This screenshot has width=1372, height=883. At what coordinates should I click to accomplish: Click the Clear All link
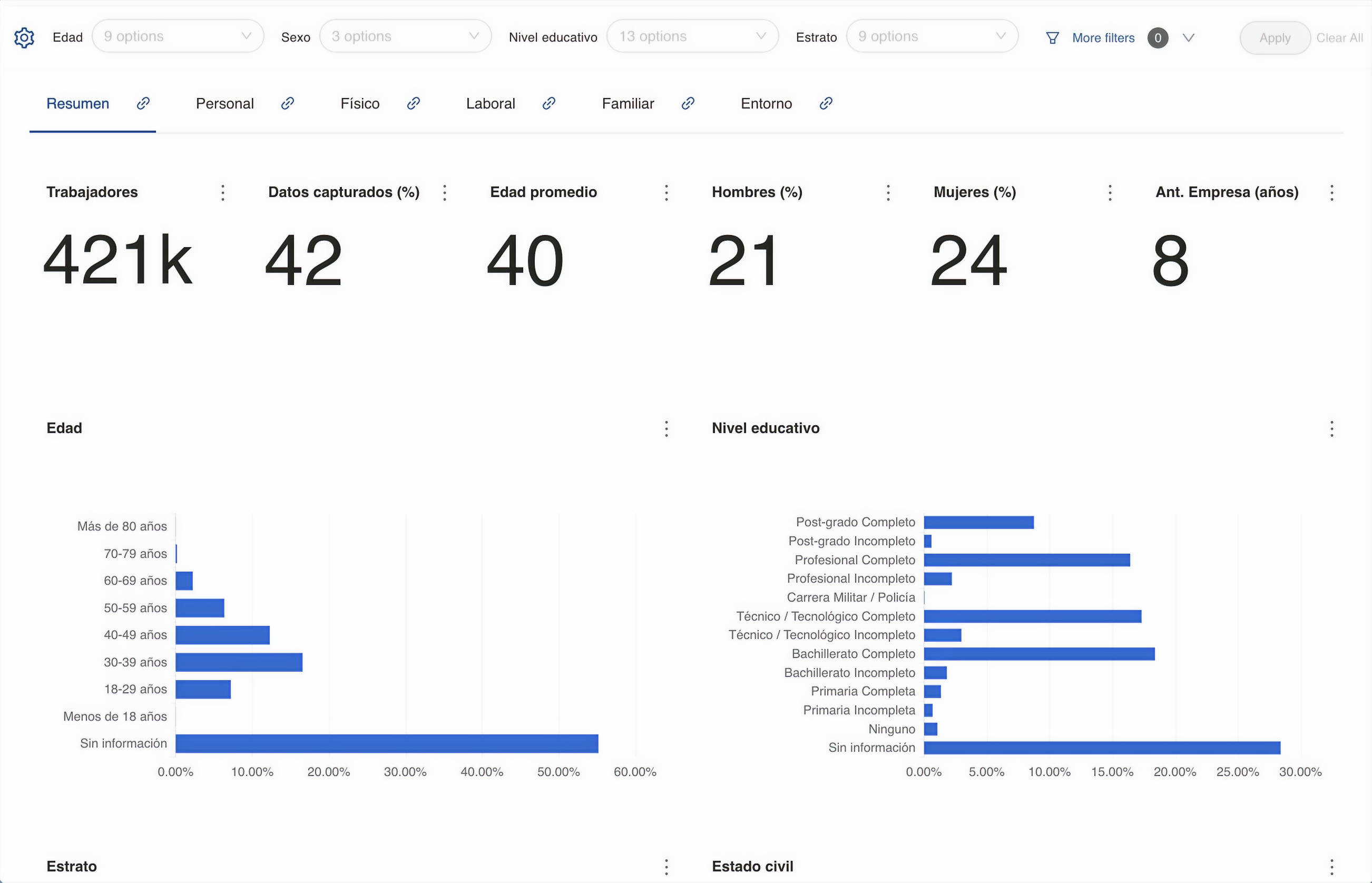coord(1339,38)
